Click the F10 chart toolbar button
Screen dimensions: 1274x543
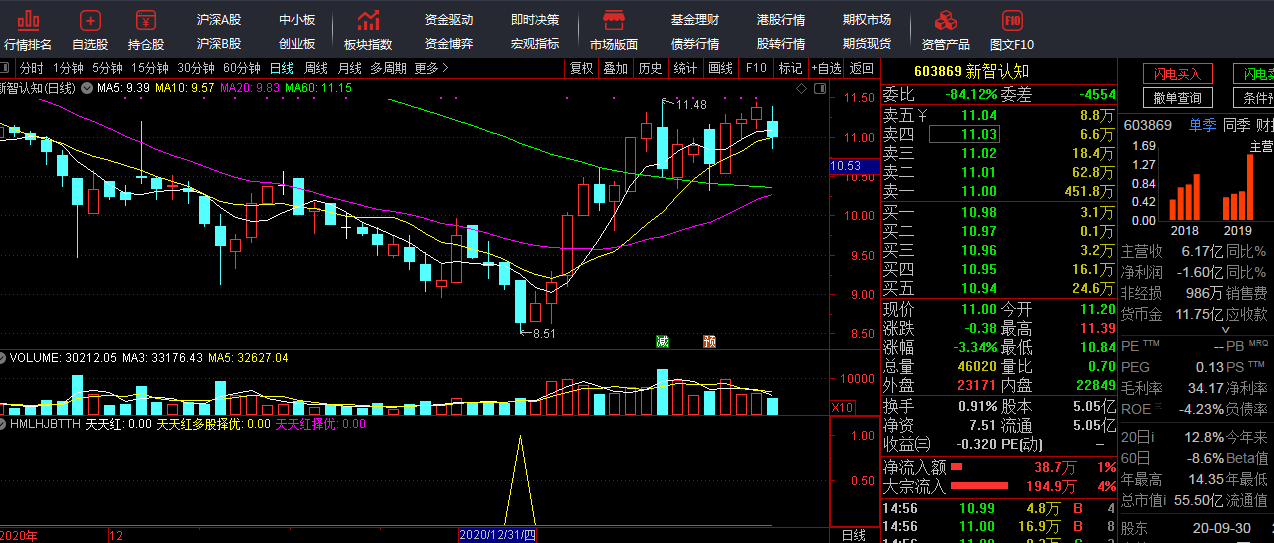(x=755, y=68)
